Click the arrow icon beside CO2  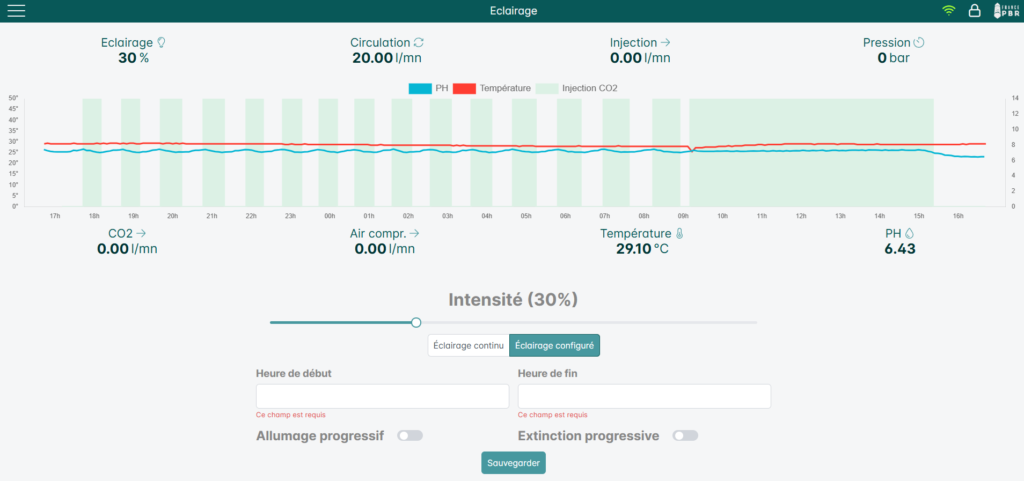click(141, 233)
